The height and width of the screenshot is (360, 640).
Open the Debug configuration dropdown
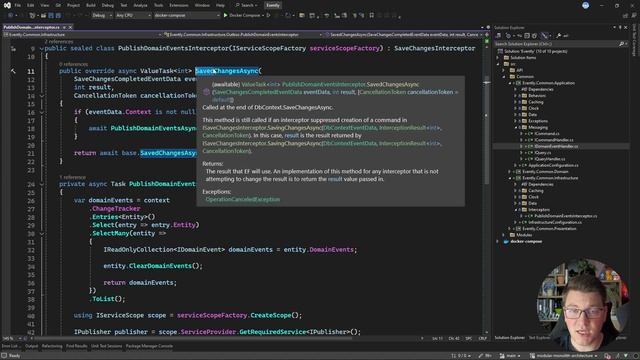coord(101,16)
